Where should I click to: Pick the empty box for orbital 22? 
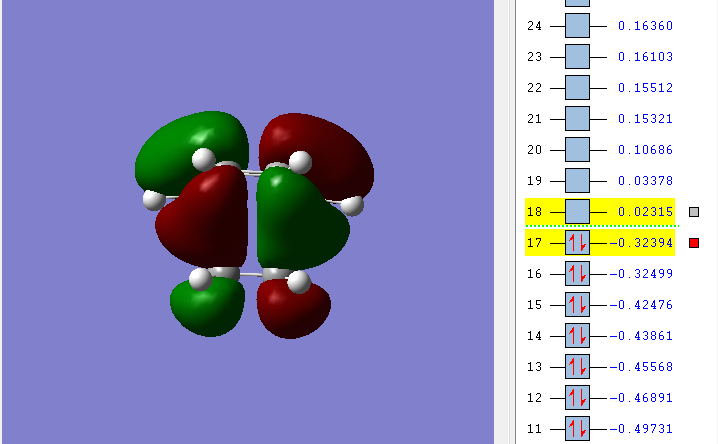click(x=577, y=87)
